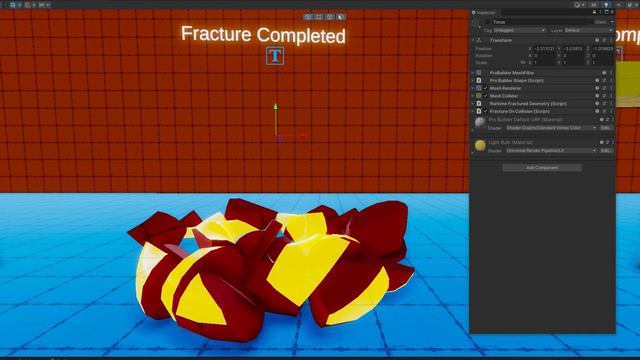Click ProBuilder MeshFilter component icon
This screenshot has height=360, width=640.
[x=479, y=73]
